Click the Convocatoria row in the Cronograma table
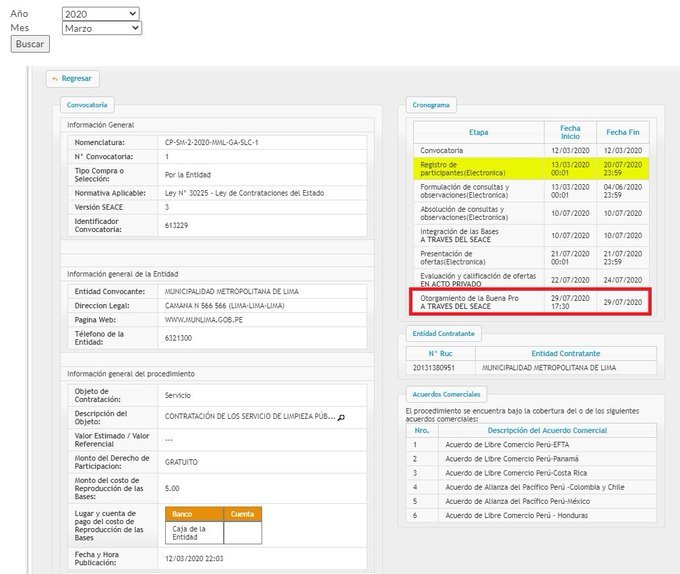This screenshot has width=680, height=574. (531, 150)
